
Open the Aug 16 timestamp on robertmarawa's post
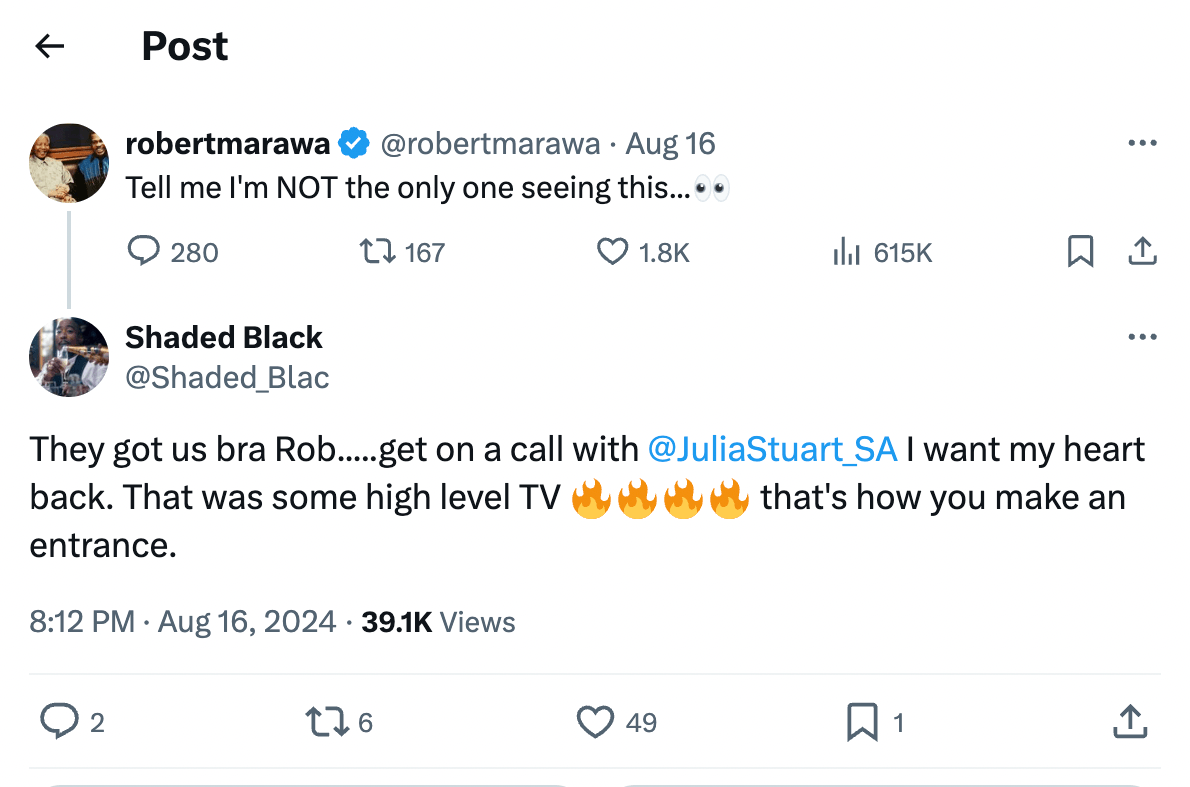[x=671, y=144]
